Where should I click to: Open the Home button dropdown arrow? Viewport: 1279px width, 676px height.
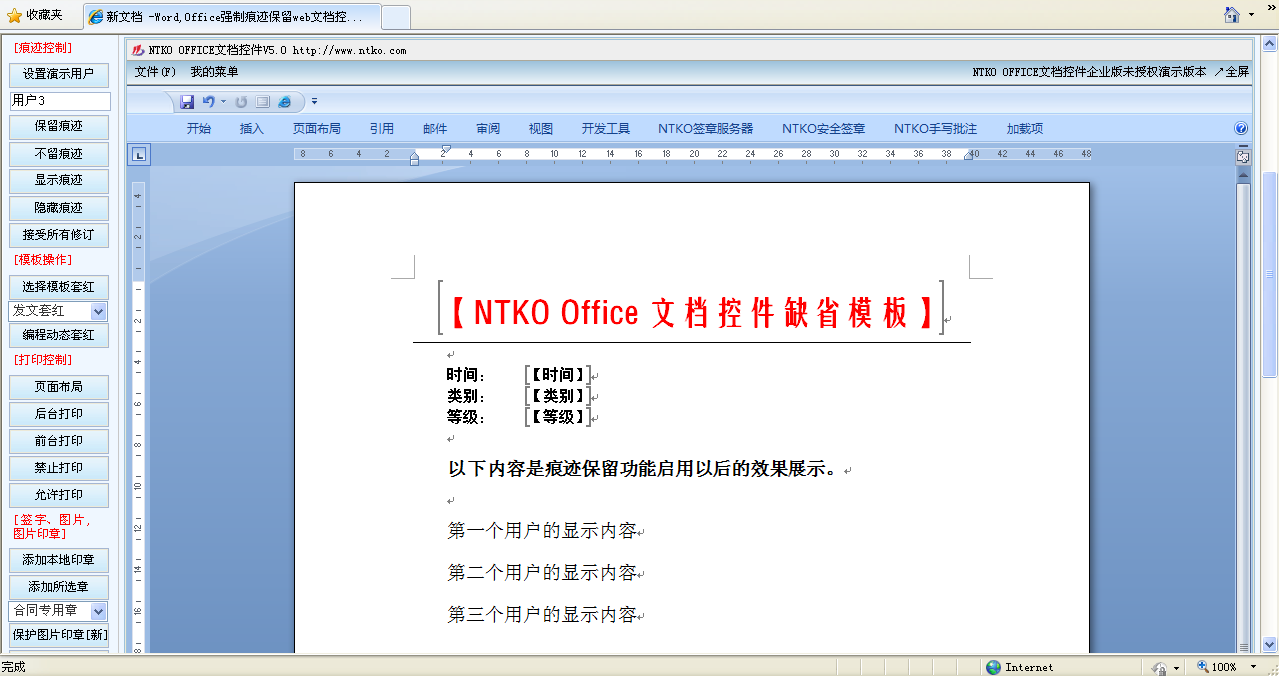pos(1252,15)
